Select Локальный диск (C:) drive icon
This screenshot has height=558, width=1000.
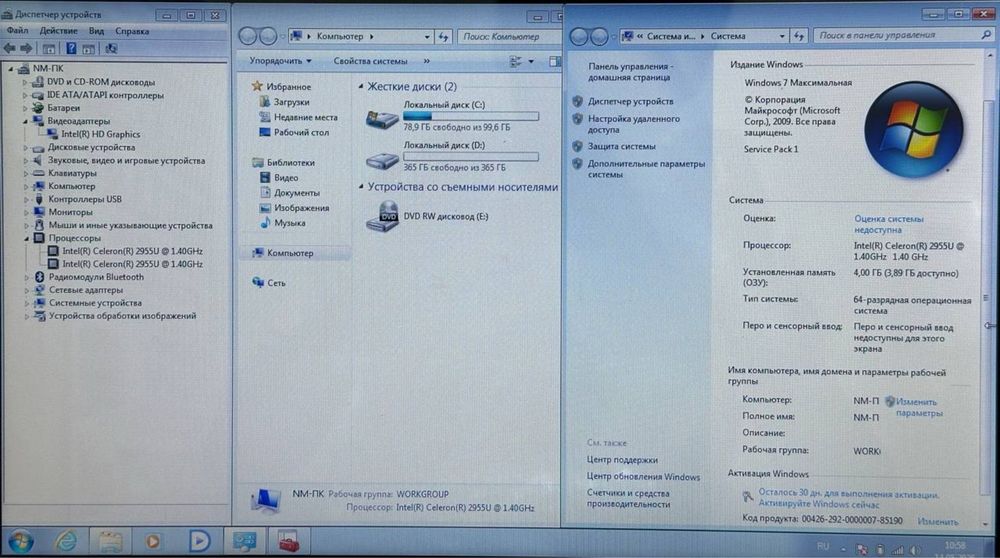tap(382, 118)
